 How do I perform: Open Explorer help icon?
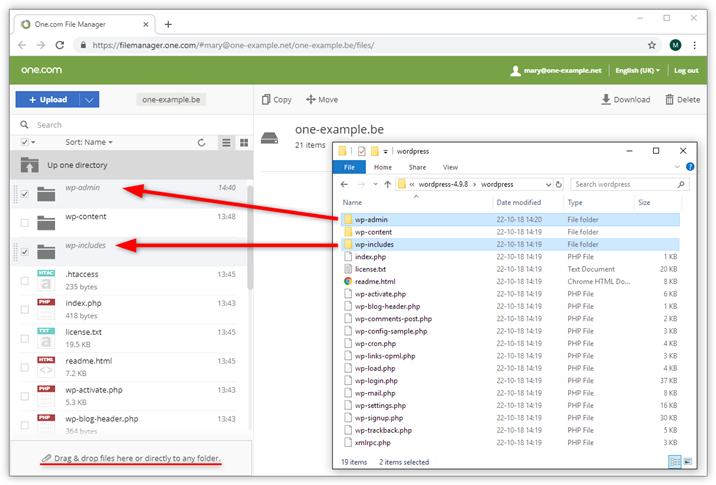tap(690, 167)
